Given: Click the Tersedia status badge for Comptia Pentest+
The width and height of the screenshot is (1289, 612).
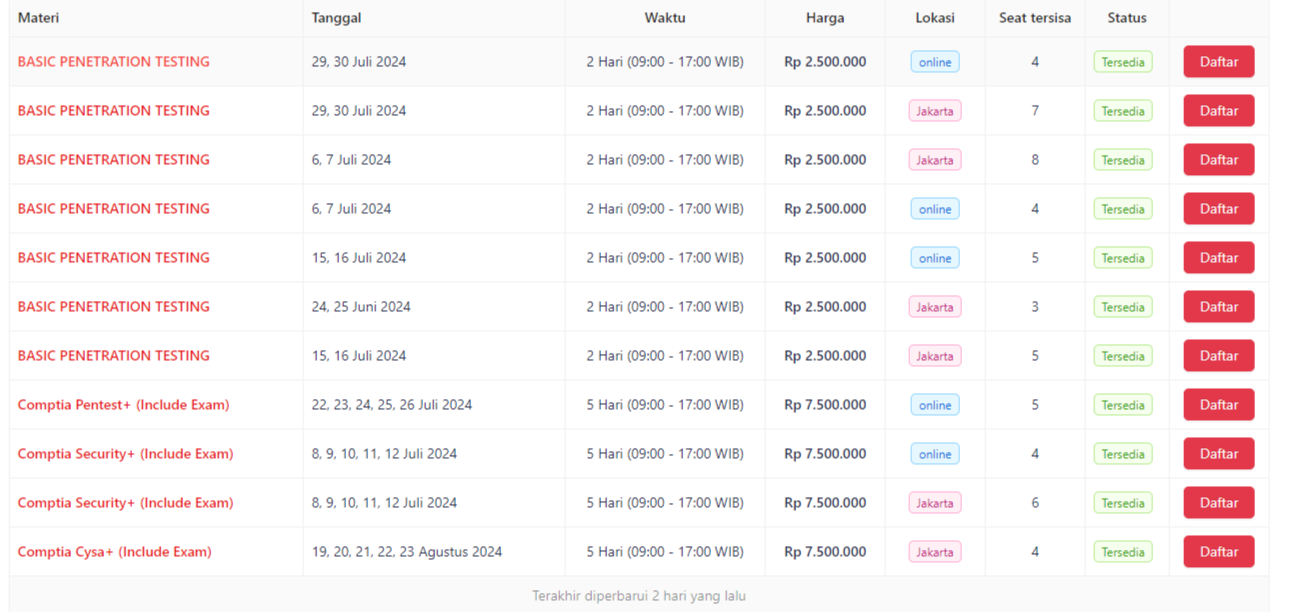Looking at the screenshot, I should 1123,405.
